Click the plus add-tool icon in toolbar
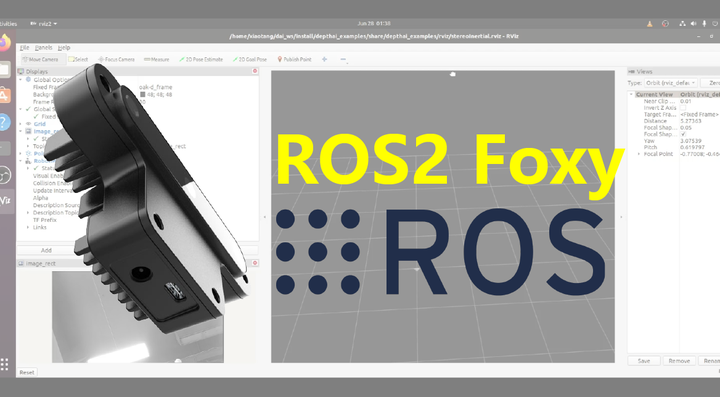 [x=325, y=59]
